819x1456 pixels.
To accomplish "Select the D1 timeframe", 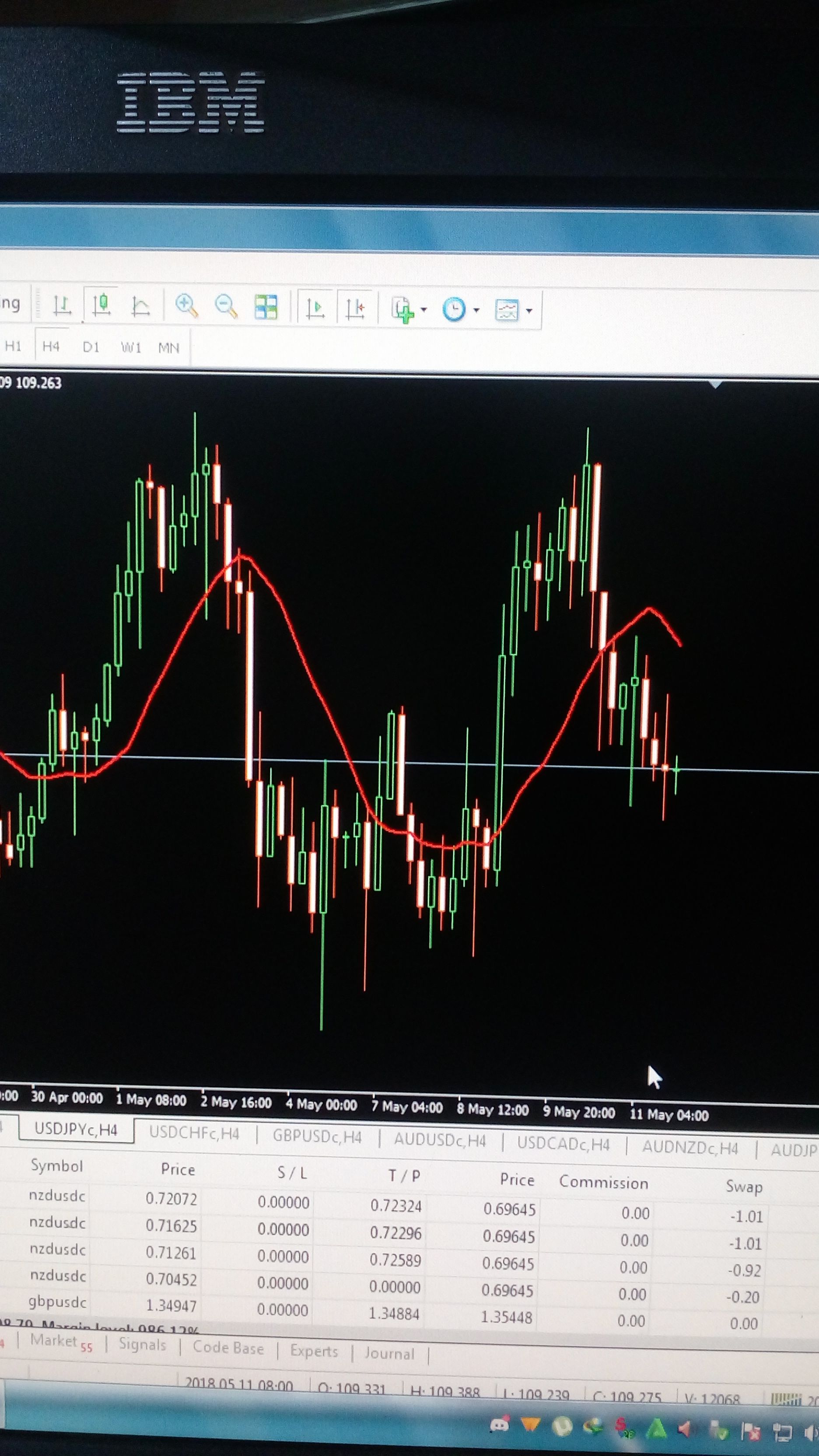I will [91, 346].
